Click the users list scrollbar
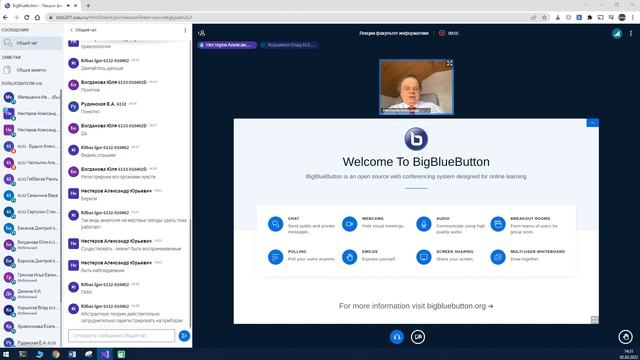The image size is (640, 360). pos(61,196)
